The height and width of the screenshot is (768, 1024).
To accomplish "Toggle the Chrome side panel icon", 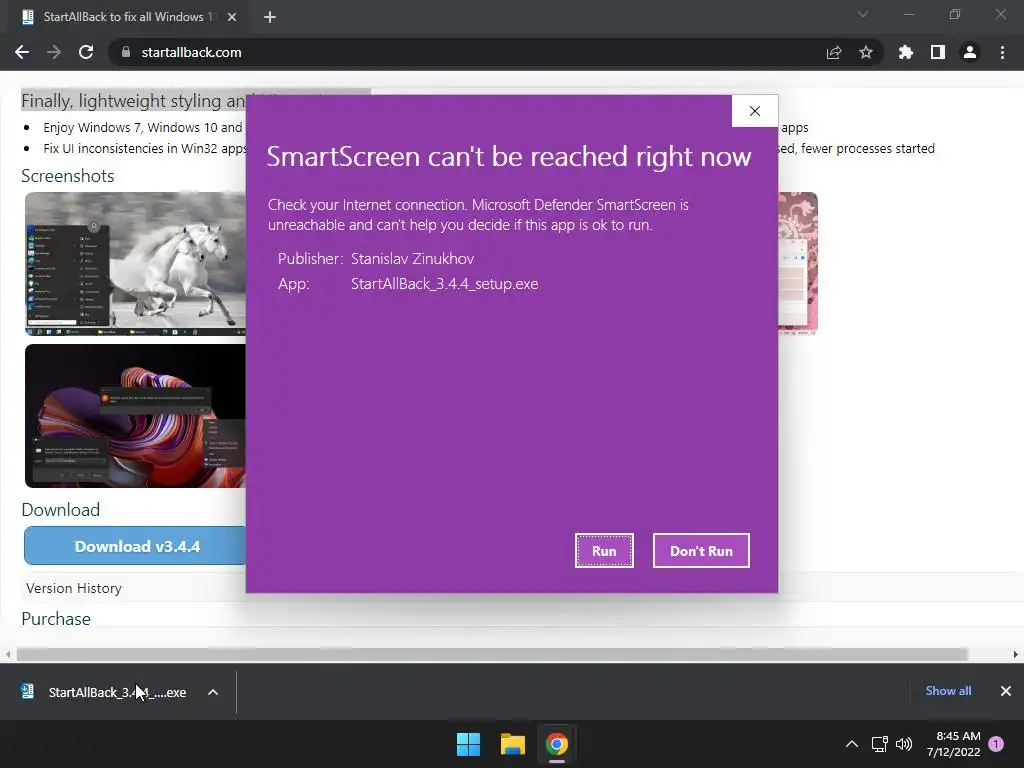I will (x=938, y=52).
